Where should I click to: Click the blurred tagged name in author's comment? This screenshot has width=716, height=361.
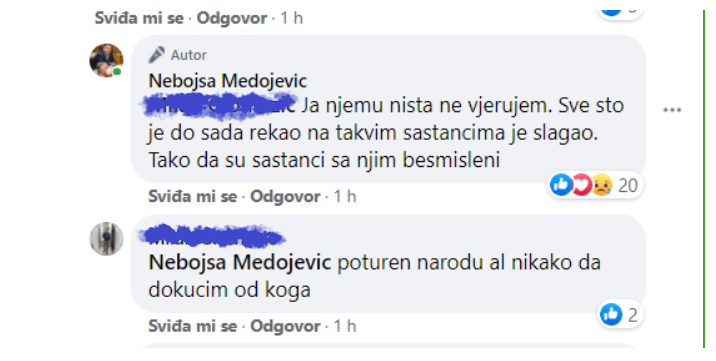pyautogui.click(x=221, y=106)
